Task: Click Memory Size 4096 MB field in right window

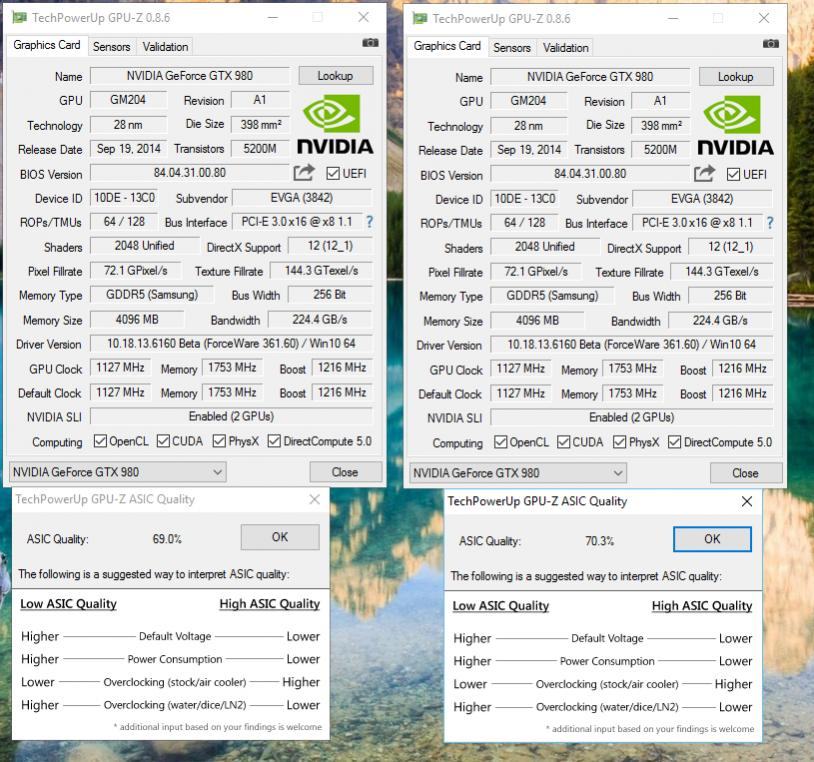Action: (537, 321)
